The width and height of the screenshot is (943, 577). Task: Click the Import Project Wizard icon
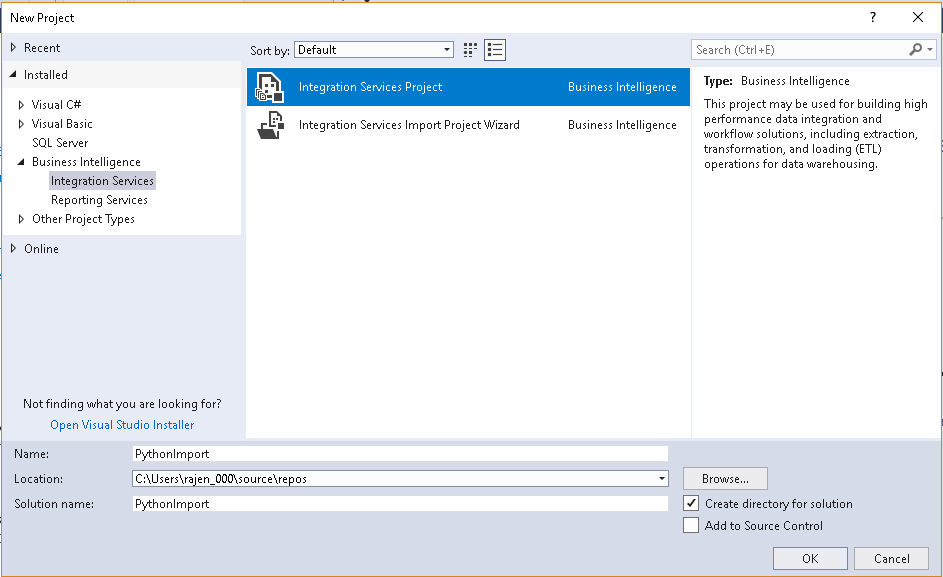[x=270, y=125]
